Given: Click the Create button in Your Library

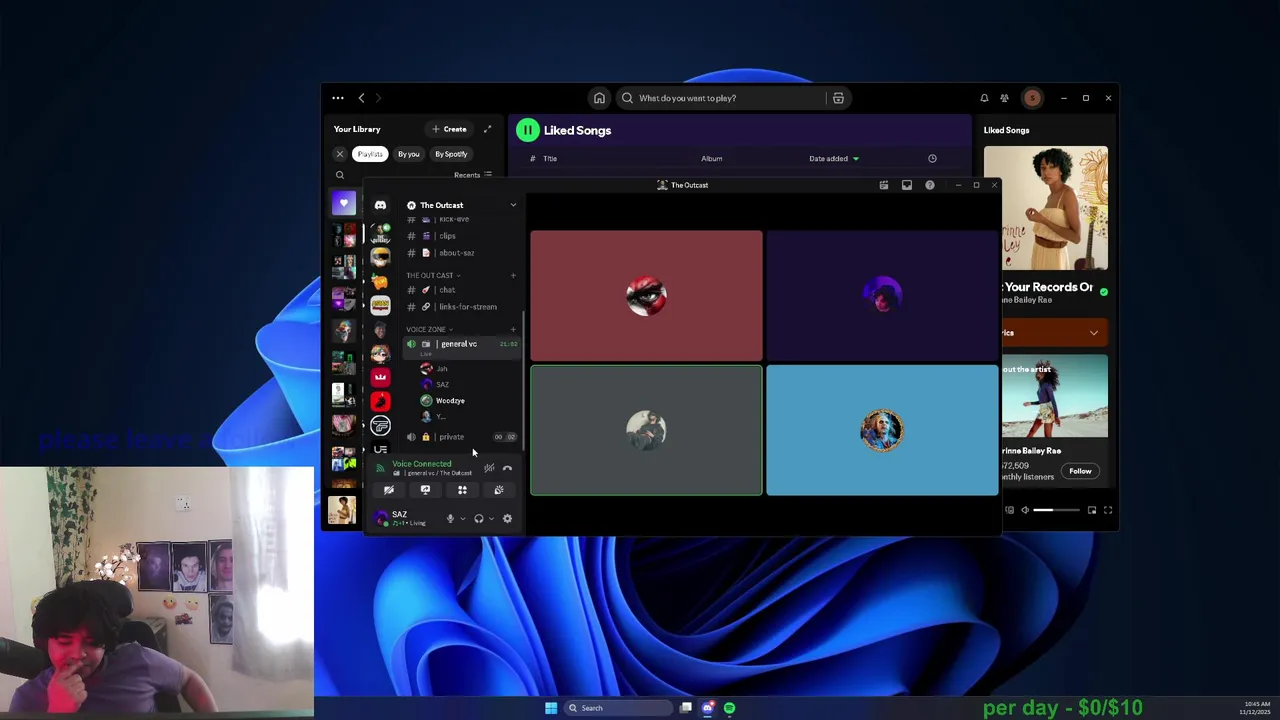Looking at the screenshot, I should pyautogui.click(x=449, y=129).
